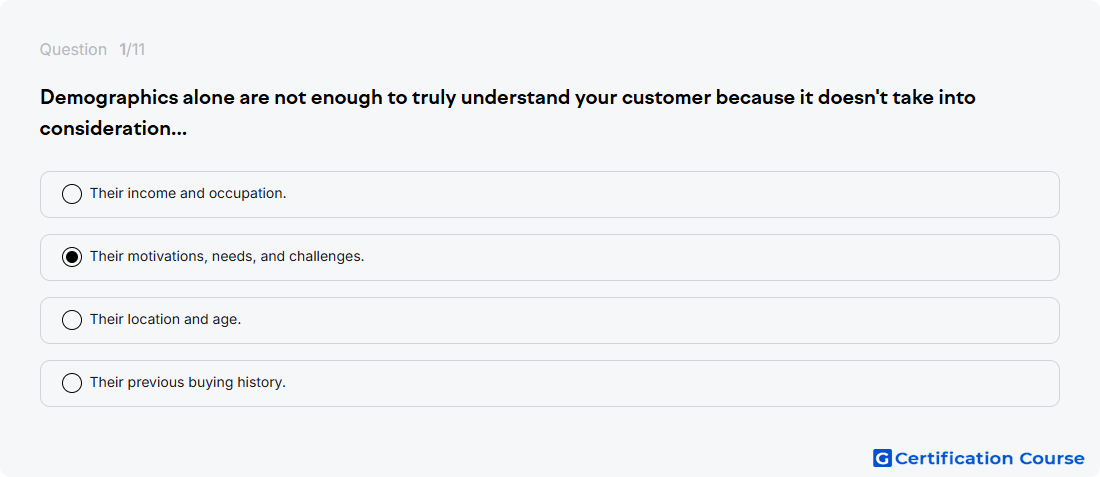This screenshot has height=477, width=1100.
Task: Pick the "Their previous buying history" radio button
Action: 72,384
